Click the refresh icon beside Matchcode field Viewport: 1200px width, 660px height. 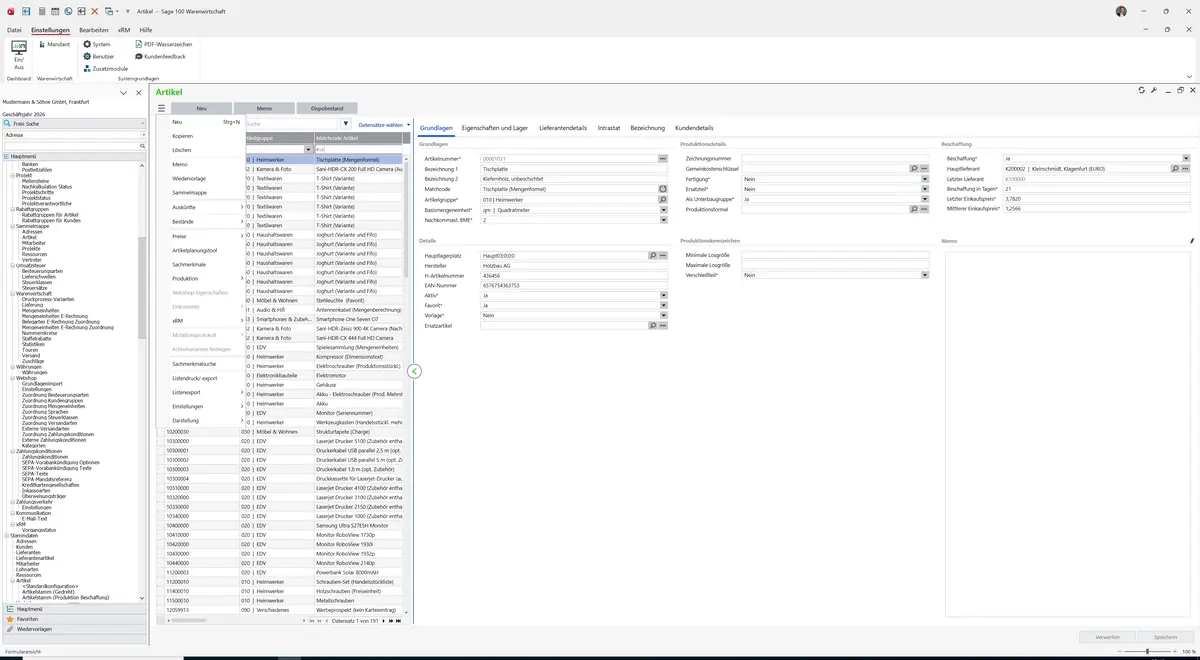[662, 189]
